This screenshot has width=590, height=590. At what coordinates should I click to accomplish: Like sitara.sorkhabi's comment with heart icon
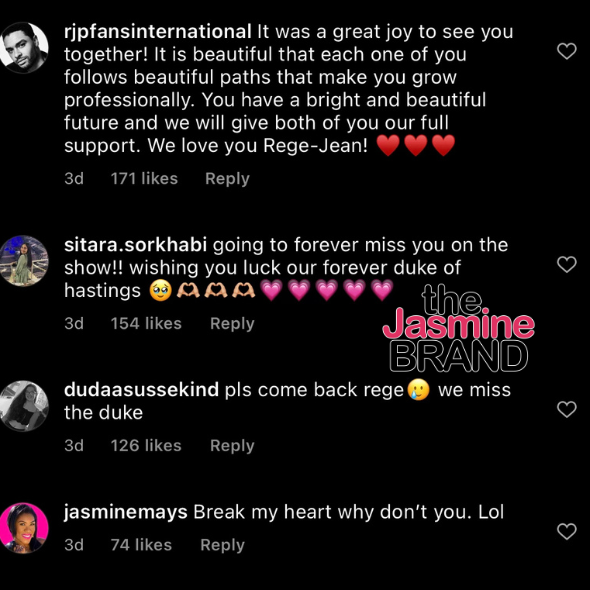[x=567, y=265]
